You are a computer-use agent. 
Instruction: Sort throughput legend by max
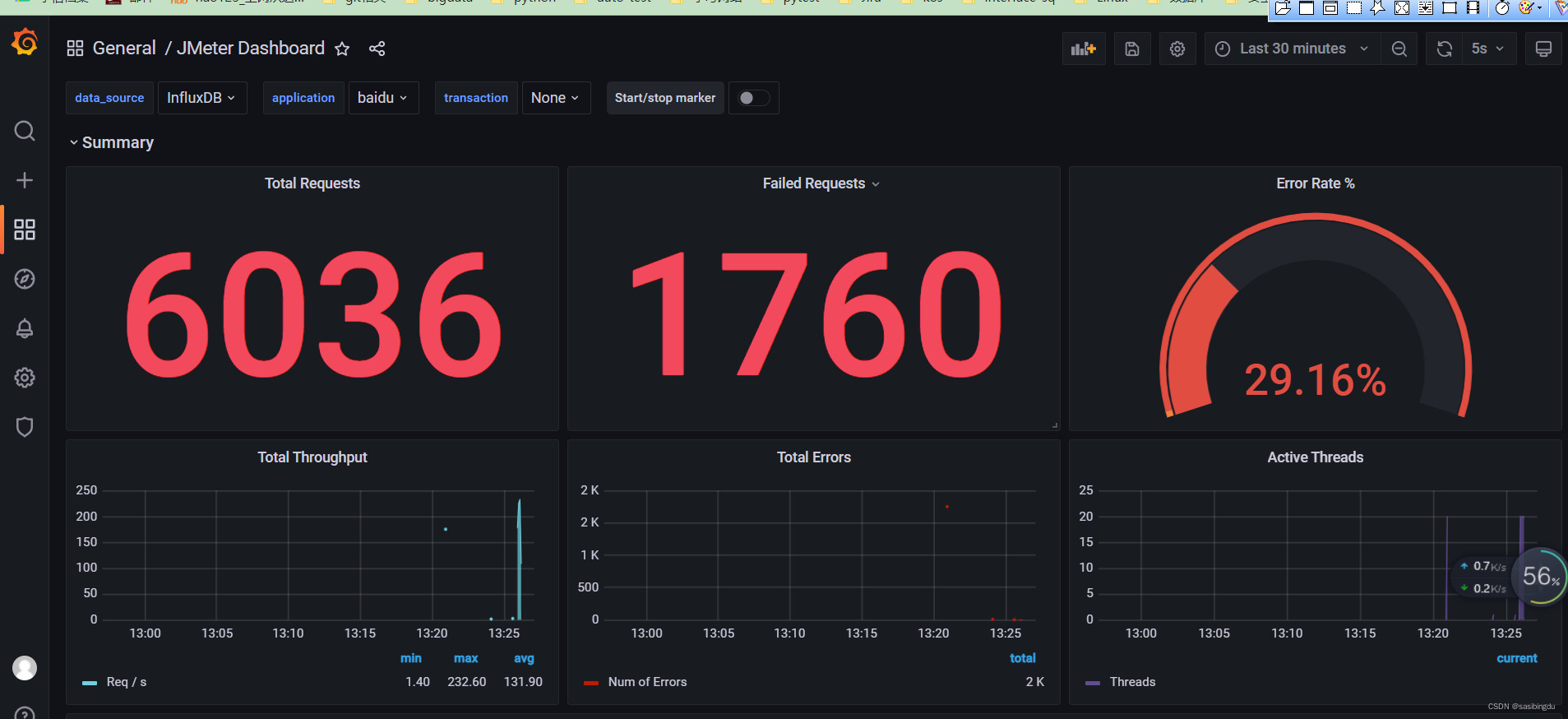click(465, 658)
